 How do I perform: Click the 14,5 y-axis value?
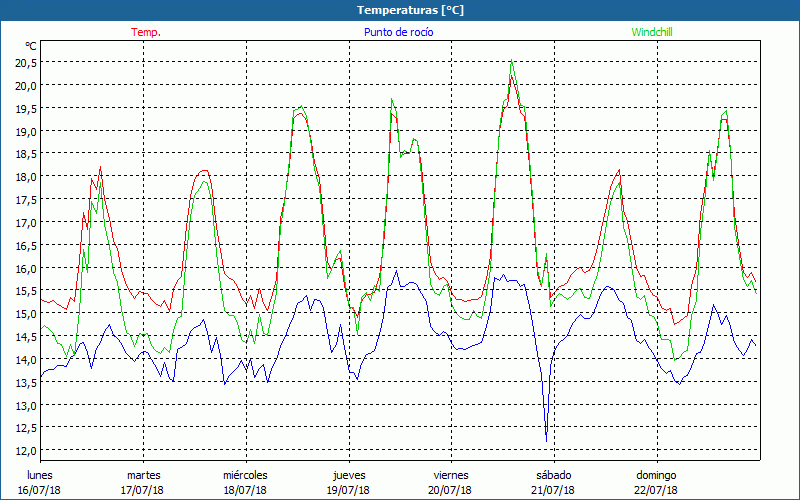[x=26, y=337]
